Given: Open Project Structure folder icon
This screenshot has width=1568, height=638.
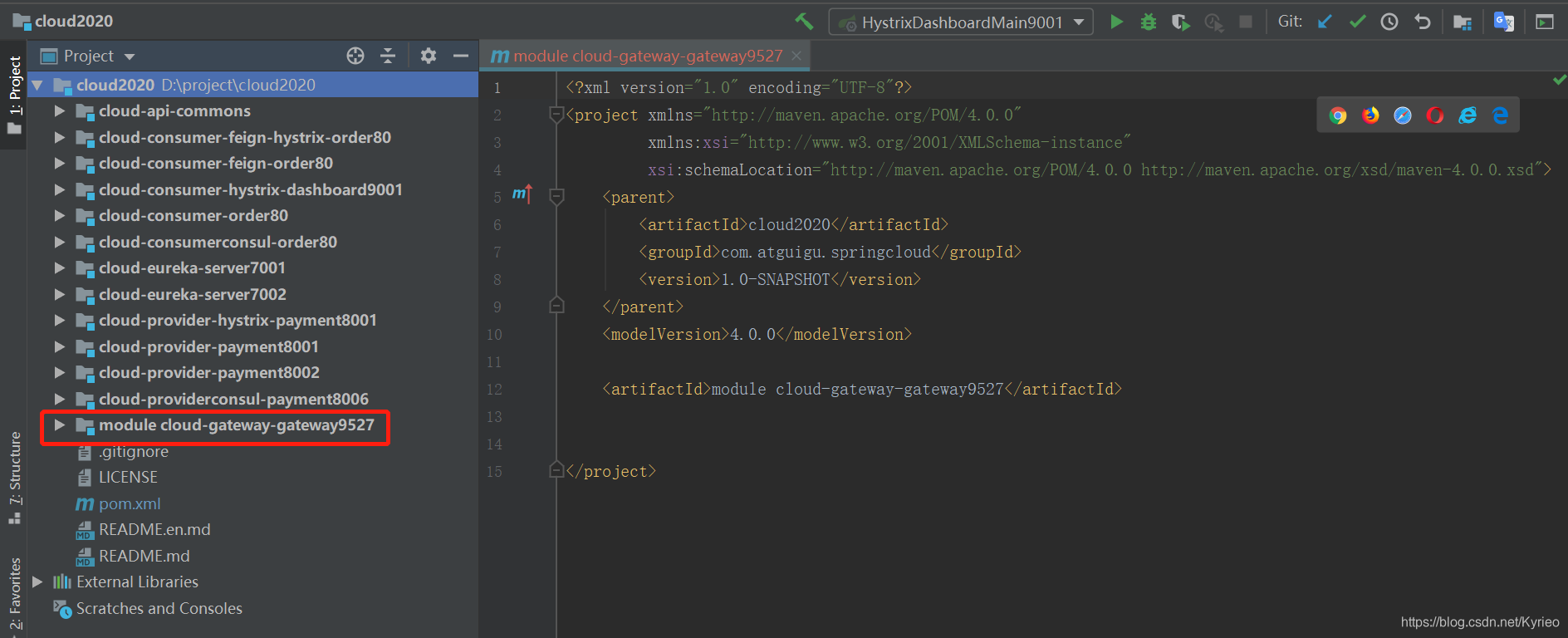Looking at the screenshot, I should point(1463,22).
